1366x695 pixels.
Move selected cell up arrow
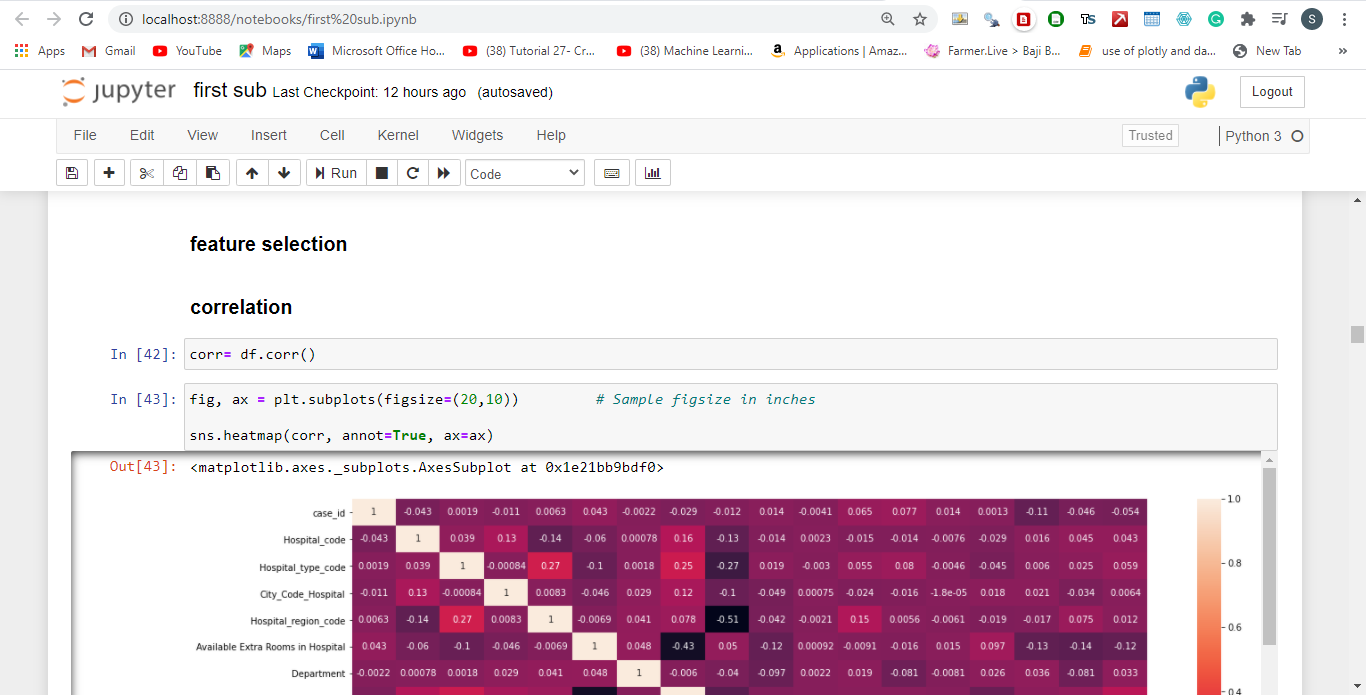tap(252, 173)
